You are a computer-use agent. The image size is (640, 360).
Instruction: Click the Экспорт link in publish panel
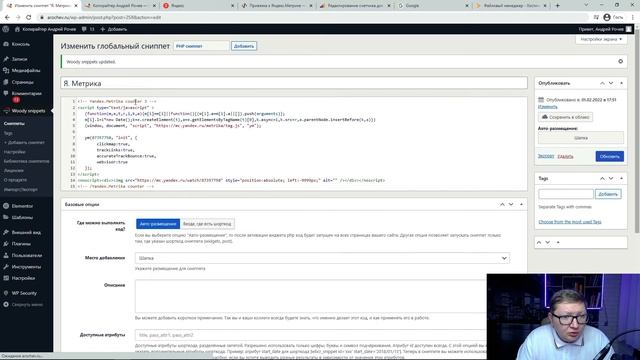tap(546, 156)
